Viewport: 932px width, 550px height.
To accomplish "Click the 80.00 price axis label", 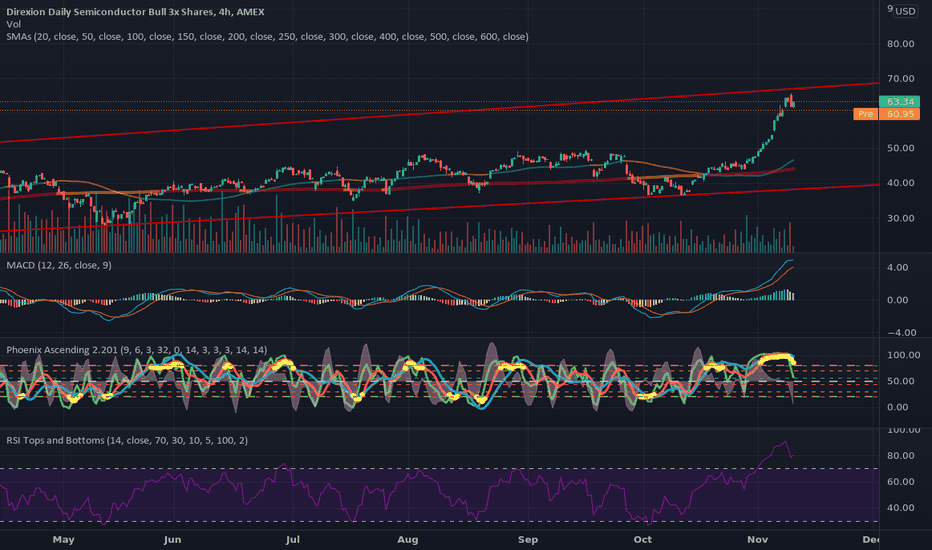I will point(900,43).
